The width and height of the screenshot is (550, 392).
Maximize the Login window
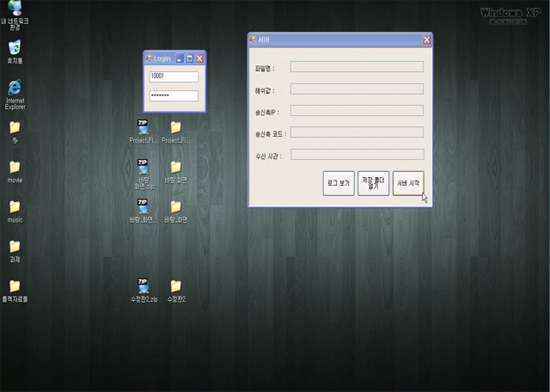click(x=189, y=59)
